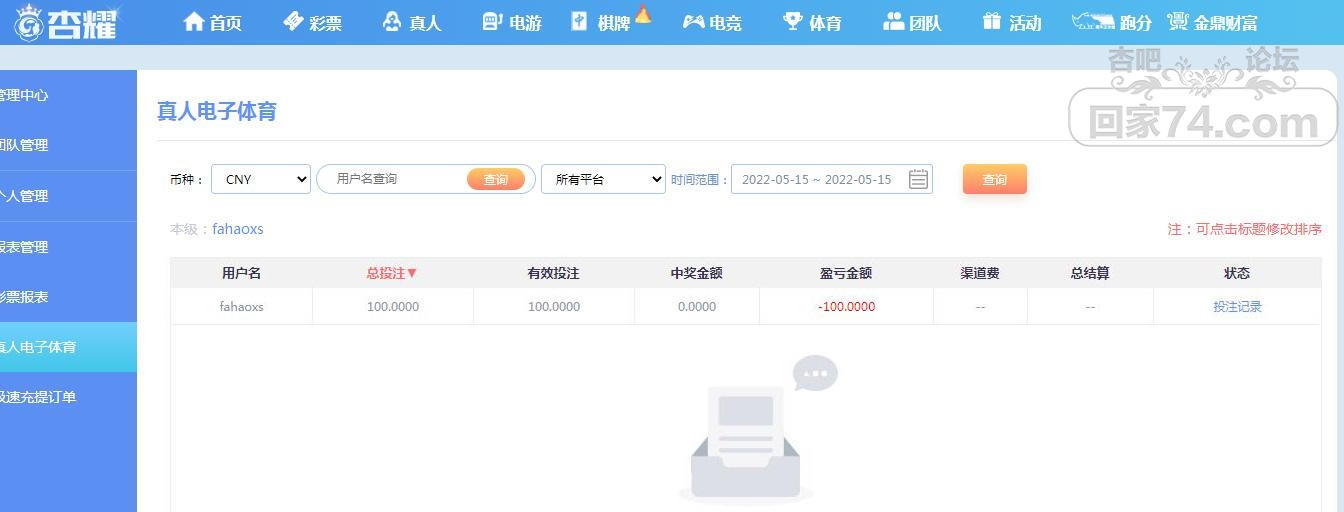Select 彩票报表 in the left sidebar
Viewport: 1344px width, 512px height.
click(24, 297)
